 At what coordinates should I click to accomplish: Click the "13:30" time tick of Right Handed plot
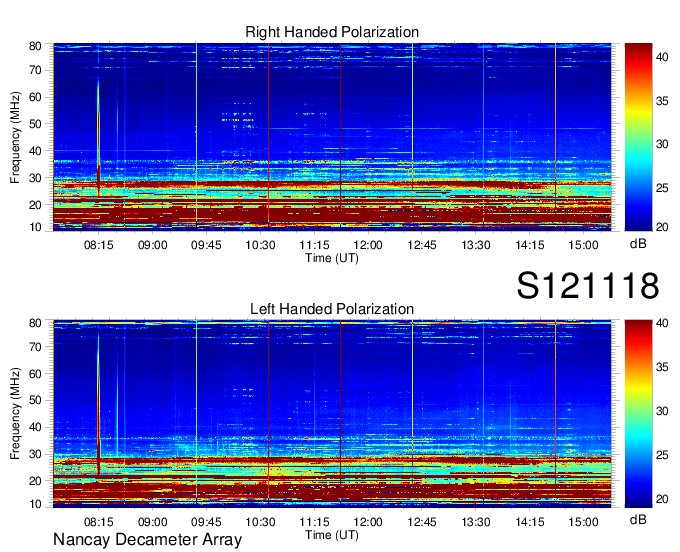click(x=476, y=245)
